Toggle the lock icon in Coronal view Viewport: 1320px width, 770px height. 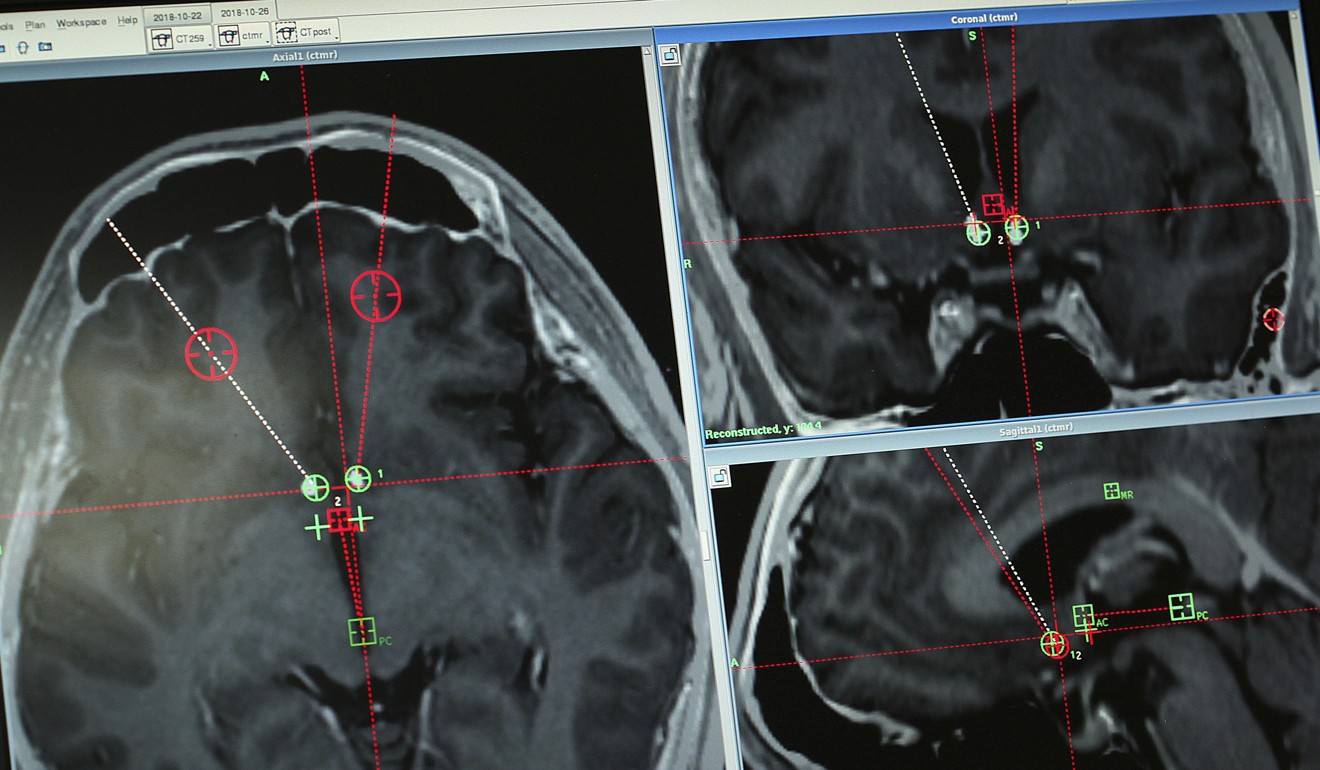[x=669, y=55]
